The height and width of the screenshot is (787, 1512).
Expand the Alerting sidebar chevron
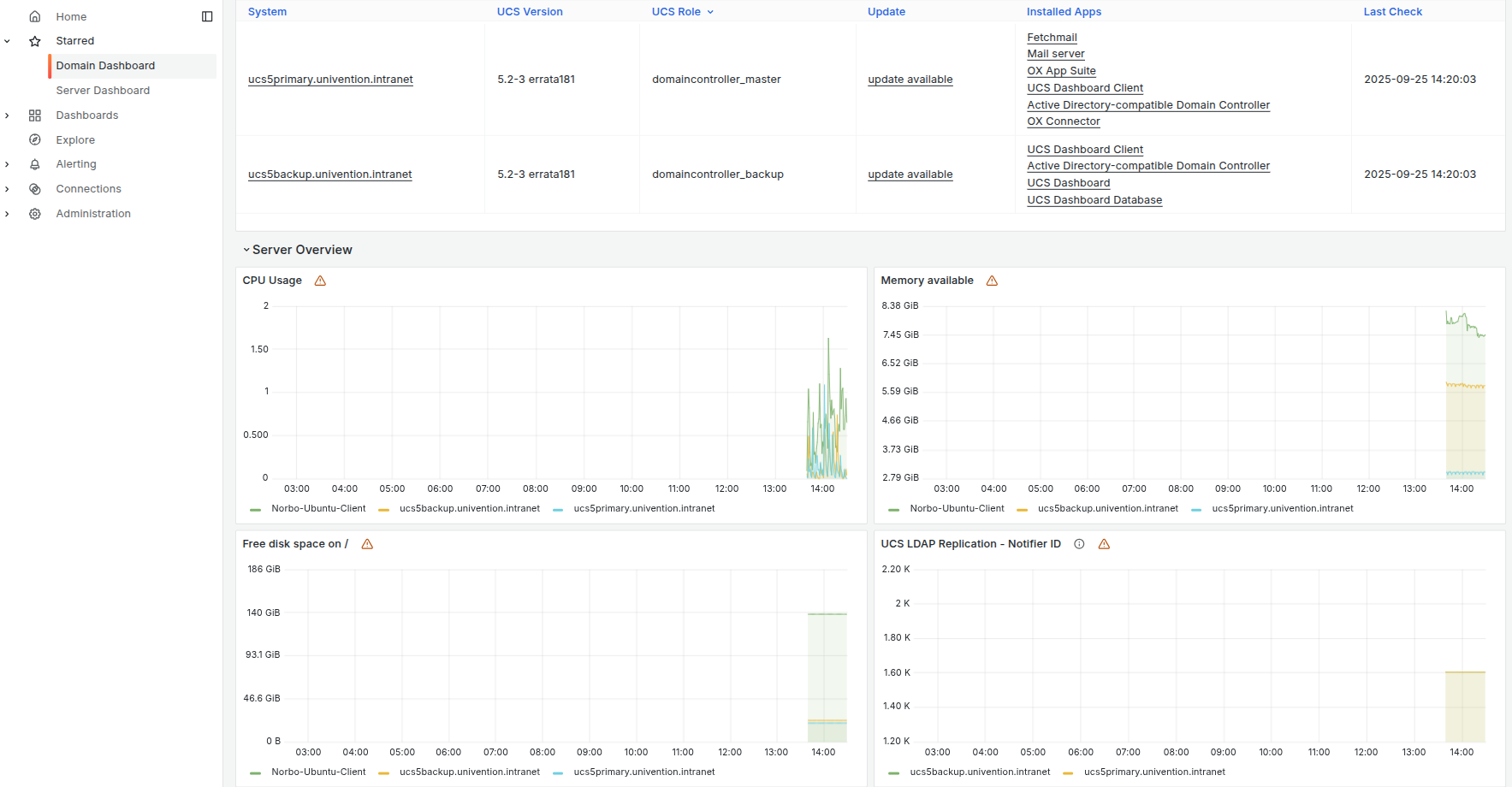(7, 163)
